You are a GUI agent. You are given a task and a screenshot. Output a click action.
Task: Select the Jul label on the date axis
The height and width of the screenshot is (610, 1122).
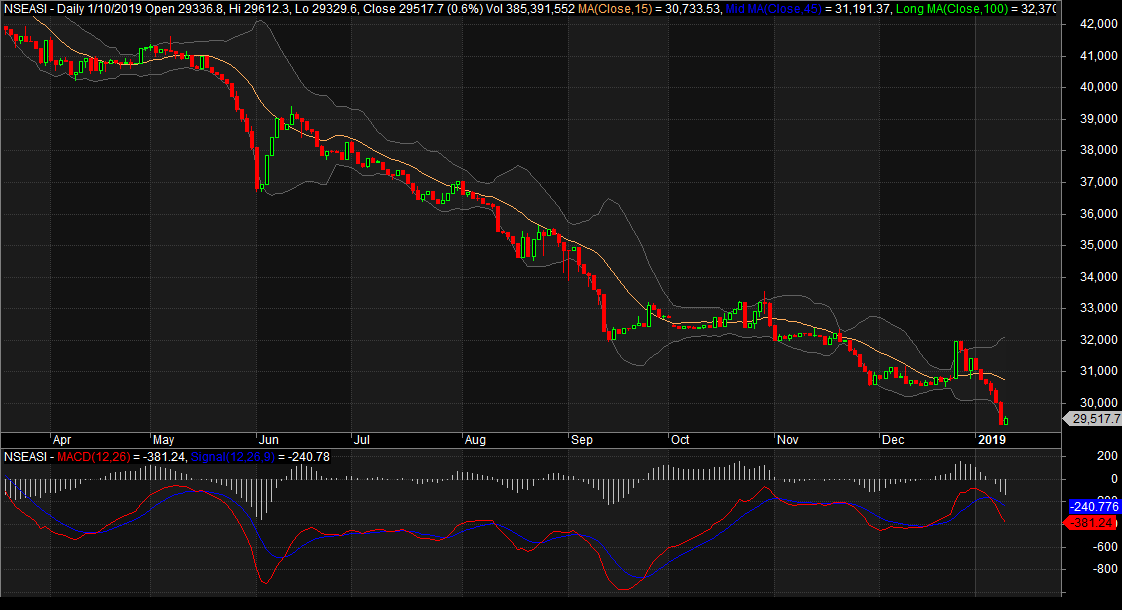point(361,440)
